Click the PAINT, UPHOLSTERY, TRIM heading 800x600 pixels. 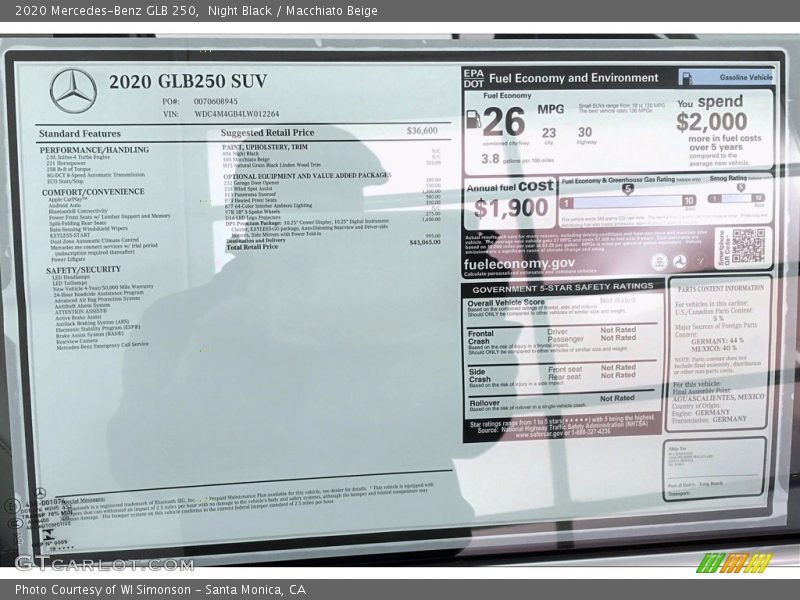tap(264, 147)
